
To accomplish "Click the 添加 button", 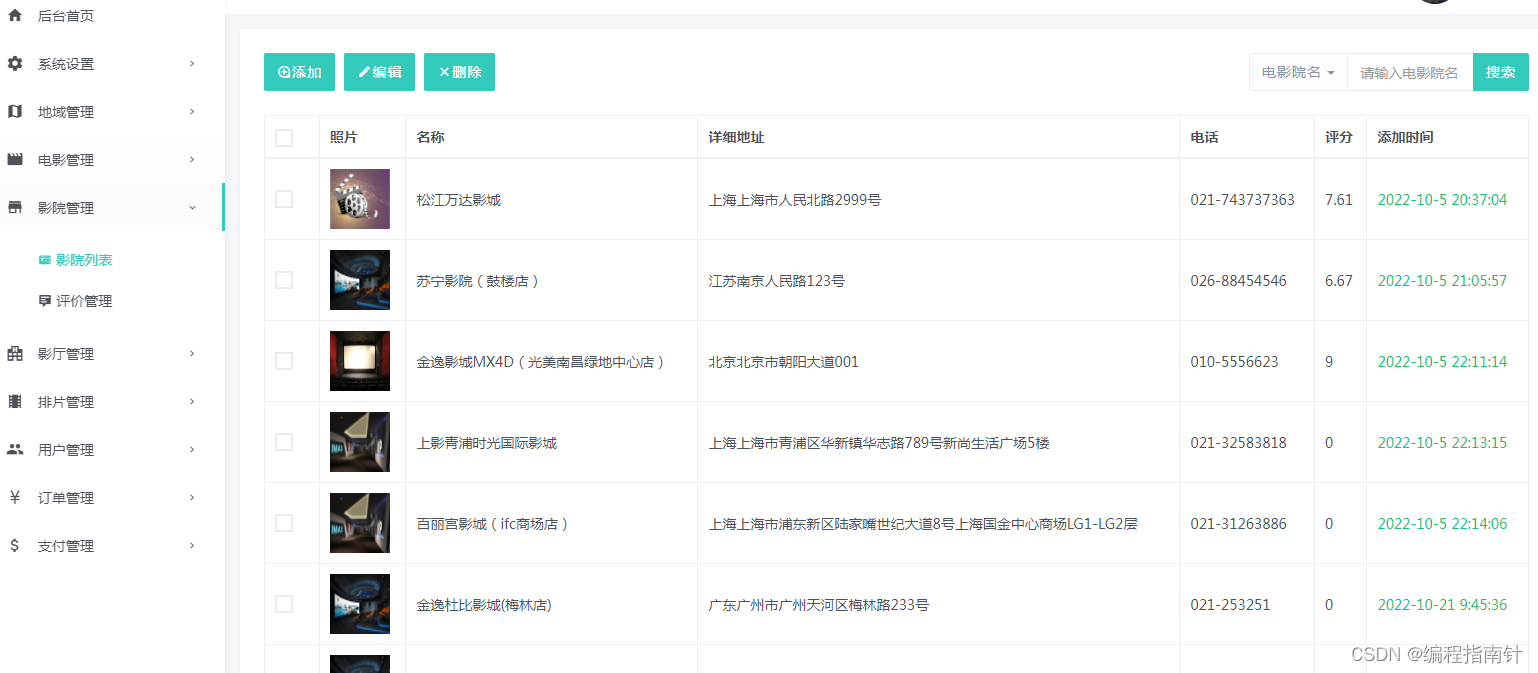I will click(x=299, y=72).
